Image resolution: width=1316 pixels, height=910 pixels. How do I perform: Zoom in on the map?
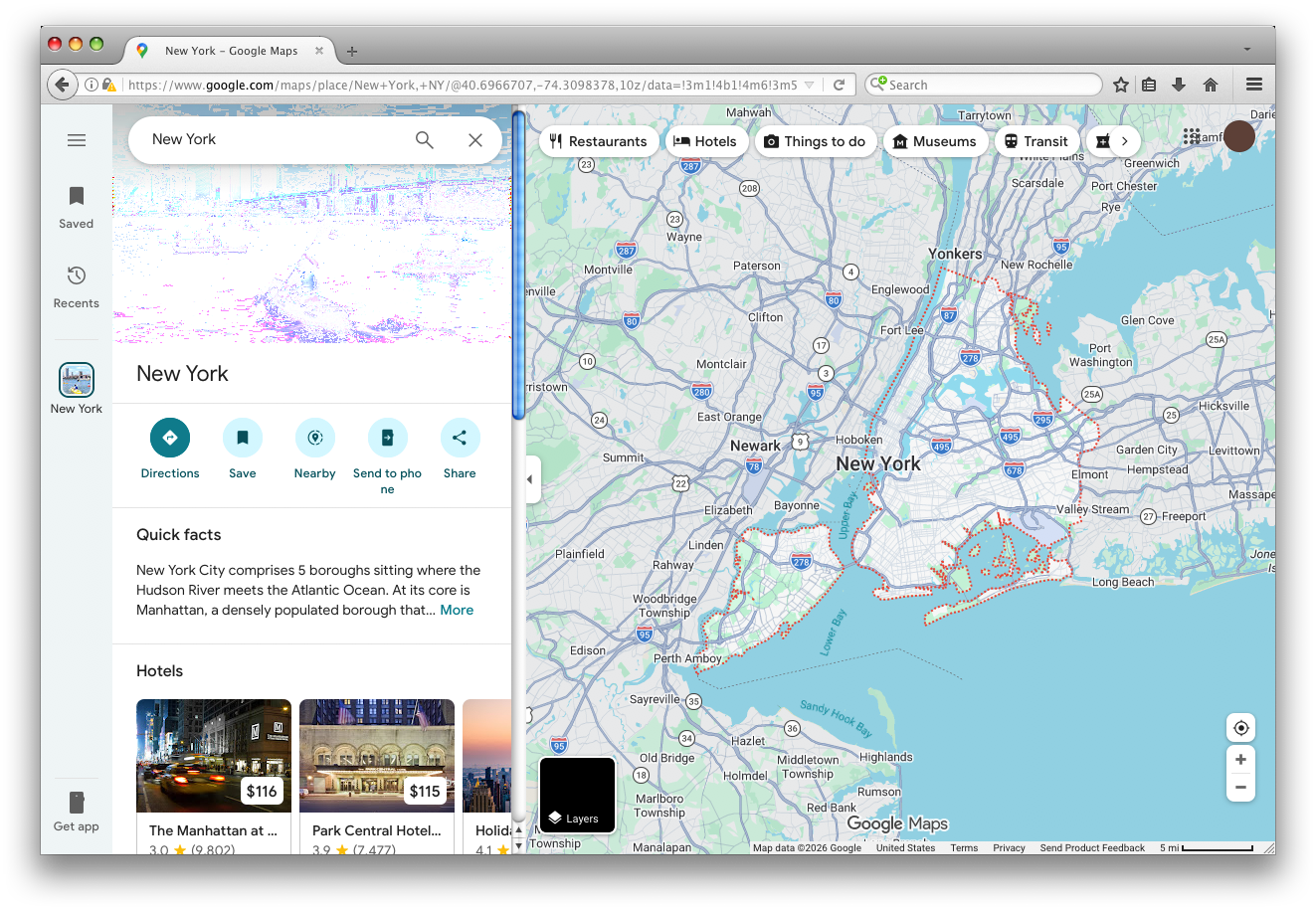pos(1240,760)
